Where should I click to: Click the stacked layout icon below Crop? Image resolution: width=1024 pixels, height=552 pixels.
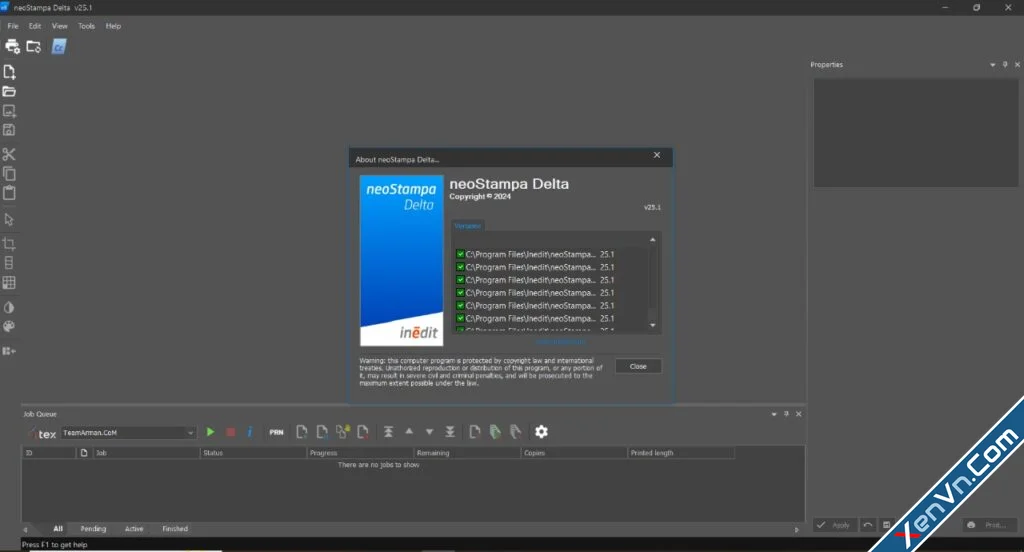click(x=9, y=263)
